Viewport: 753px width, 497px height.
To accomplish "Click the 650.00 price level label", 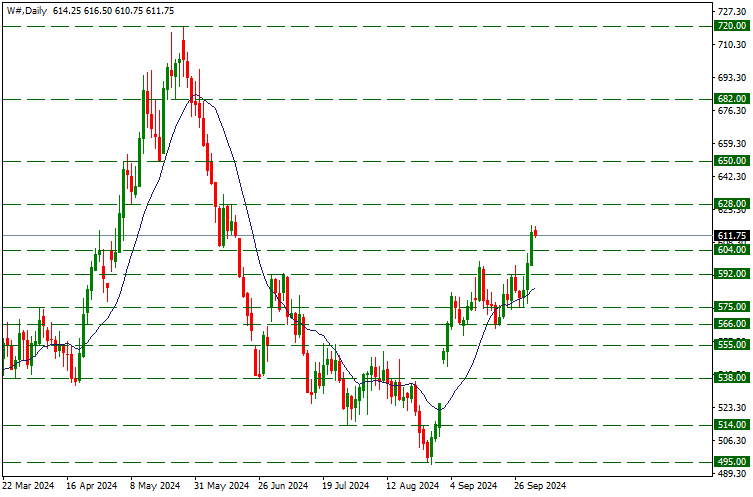I will [732, 160].
